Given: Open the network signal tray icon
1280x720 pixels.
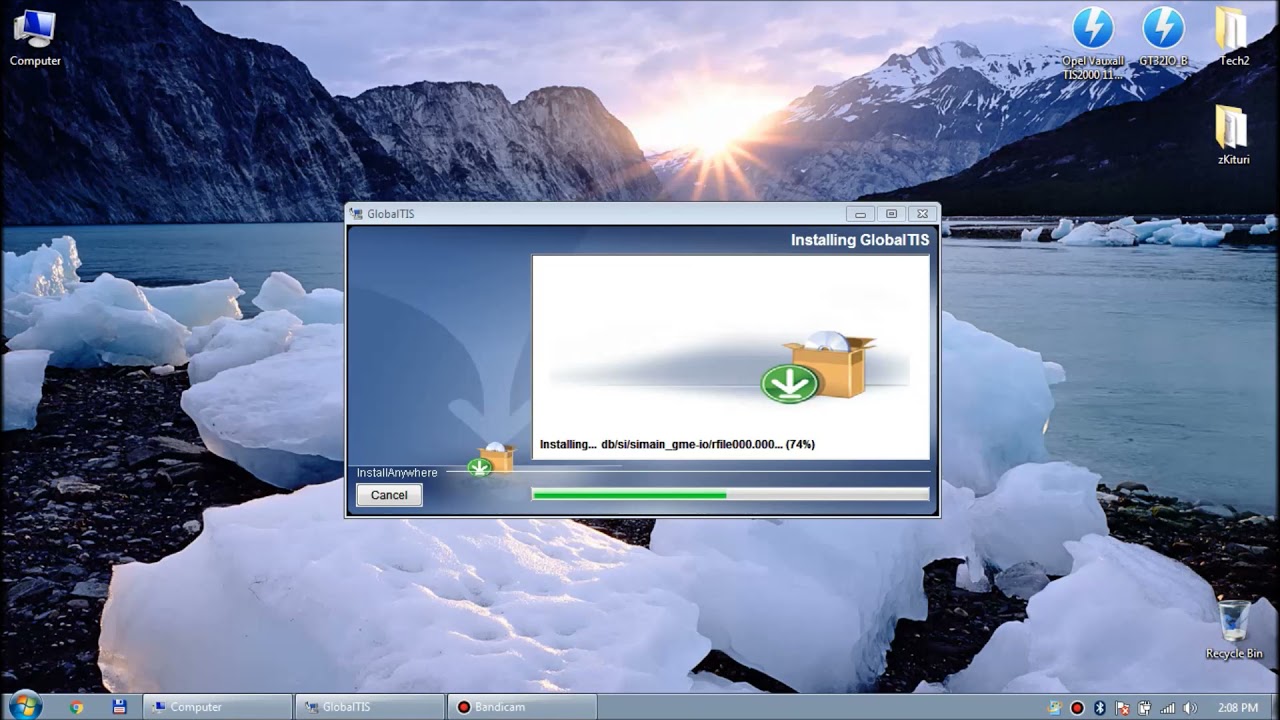Looking at the screenshot, I should coord(1167,708).
